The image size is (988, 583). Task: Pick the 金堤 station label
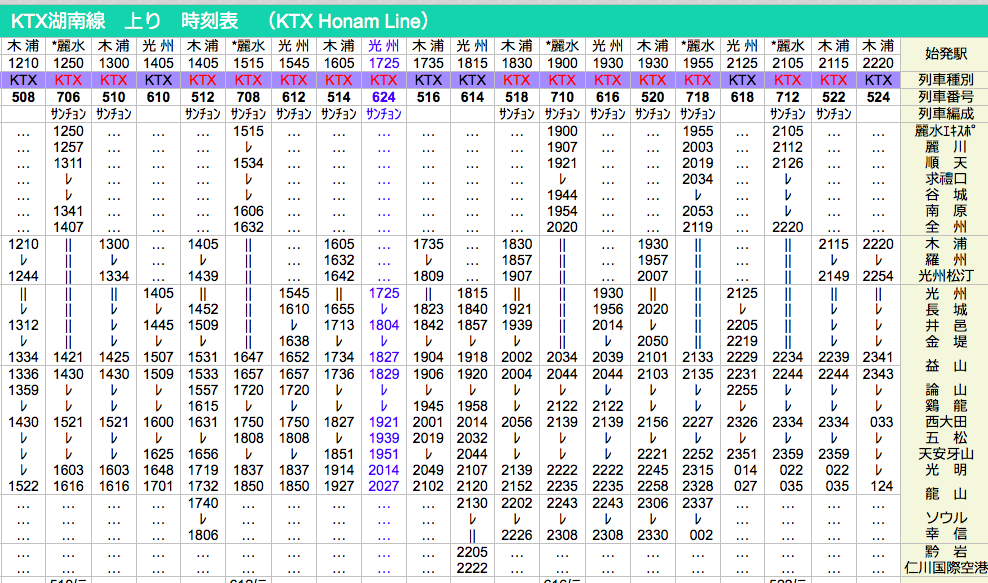946,341
